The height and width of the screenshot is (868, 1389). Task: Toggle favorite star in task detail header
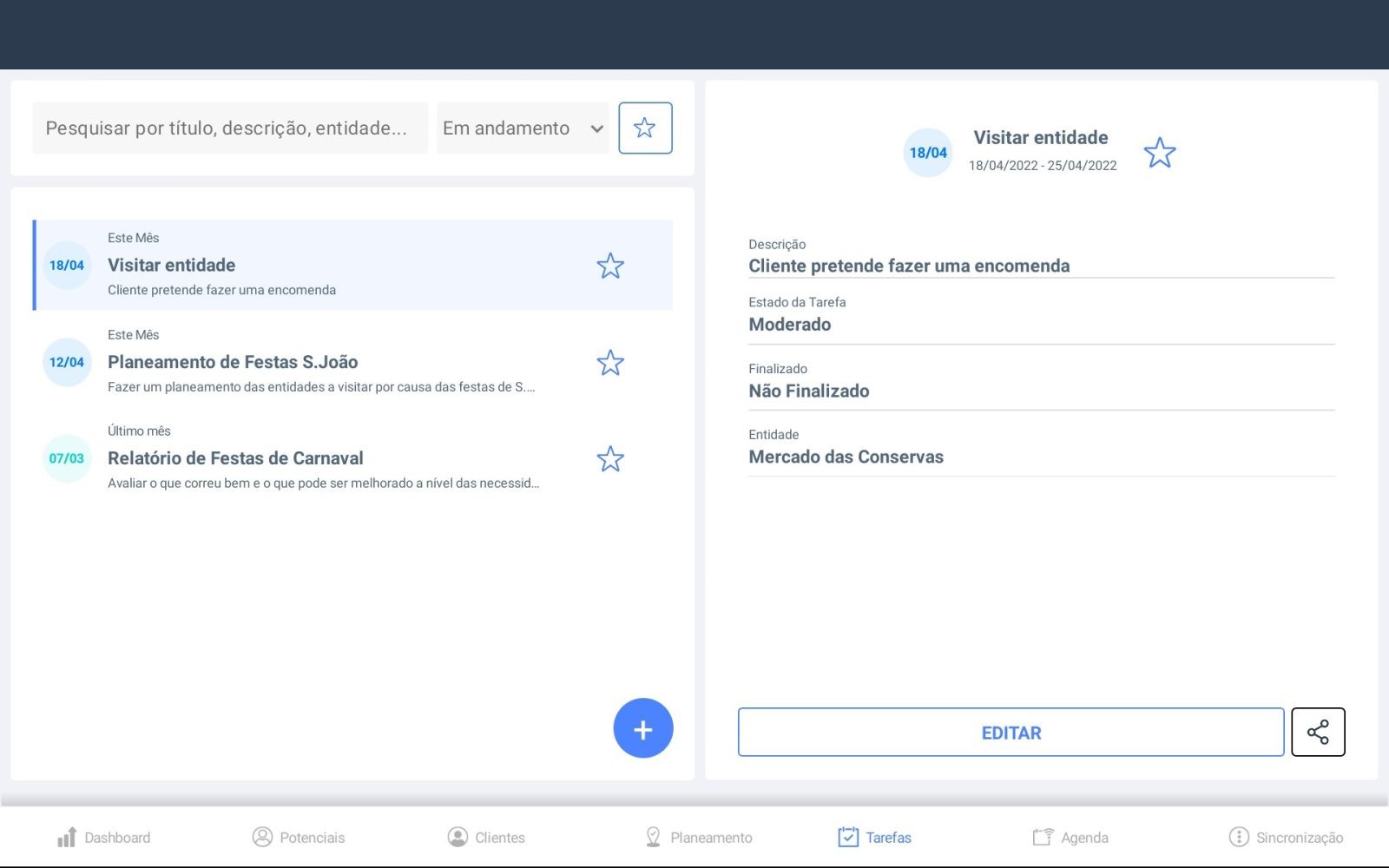pos(1159,153)
